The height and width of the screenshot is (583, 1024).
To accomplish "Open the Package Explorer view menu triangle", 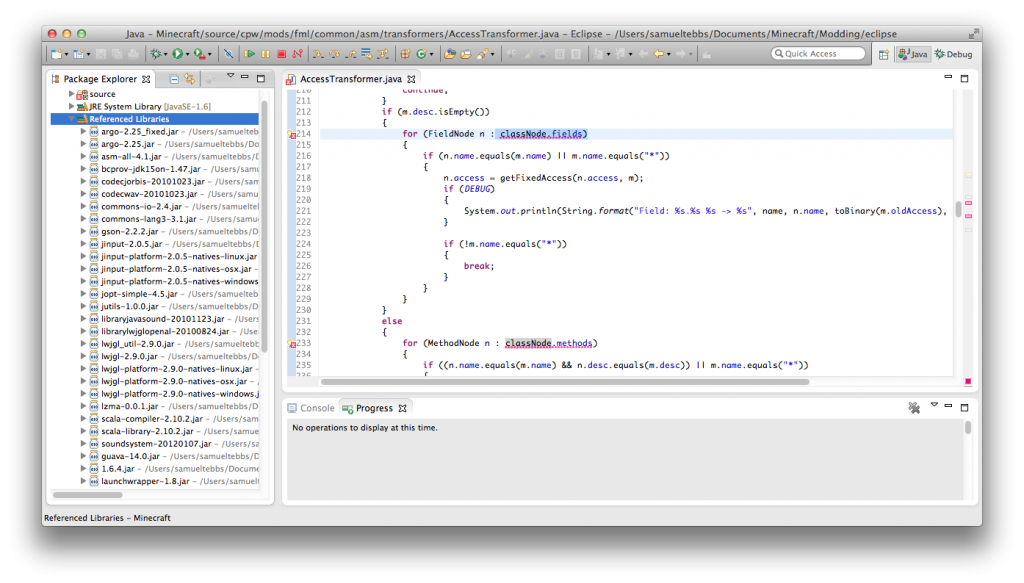I will [x=230, y=76].
